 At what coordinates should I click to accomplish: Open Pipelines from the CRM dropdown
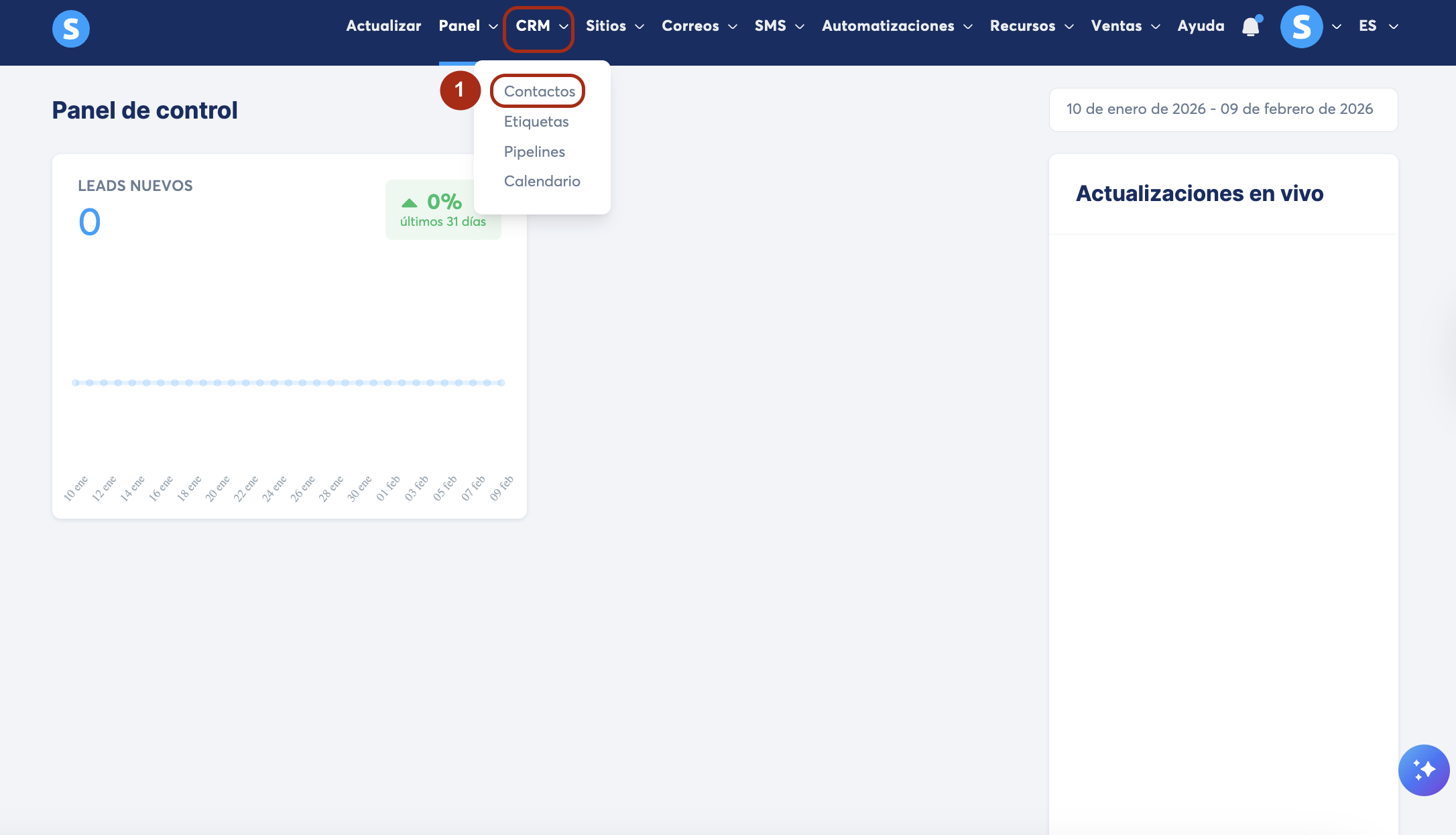[534, 151]
